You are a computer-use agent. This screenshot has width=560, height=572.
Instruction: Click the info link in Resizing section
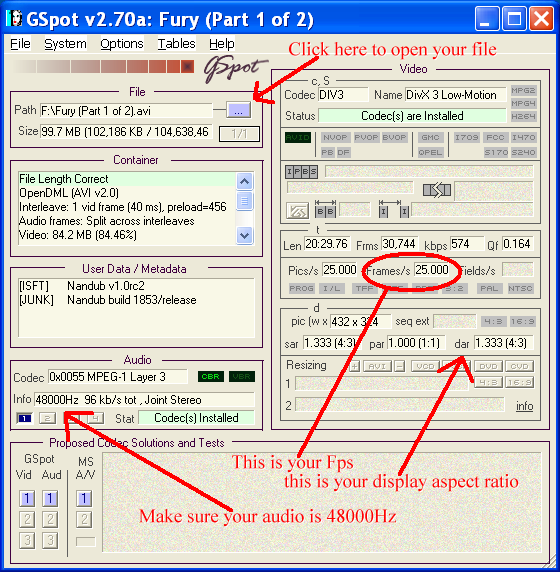point(524,406)
